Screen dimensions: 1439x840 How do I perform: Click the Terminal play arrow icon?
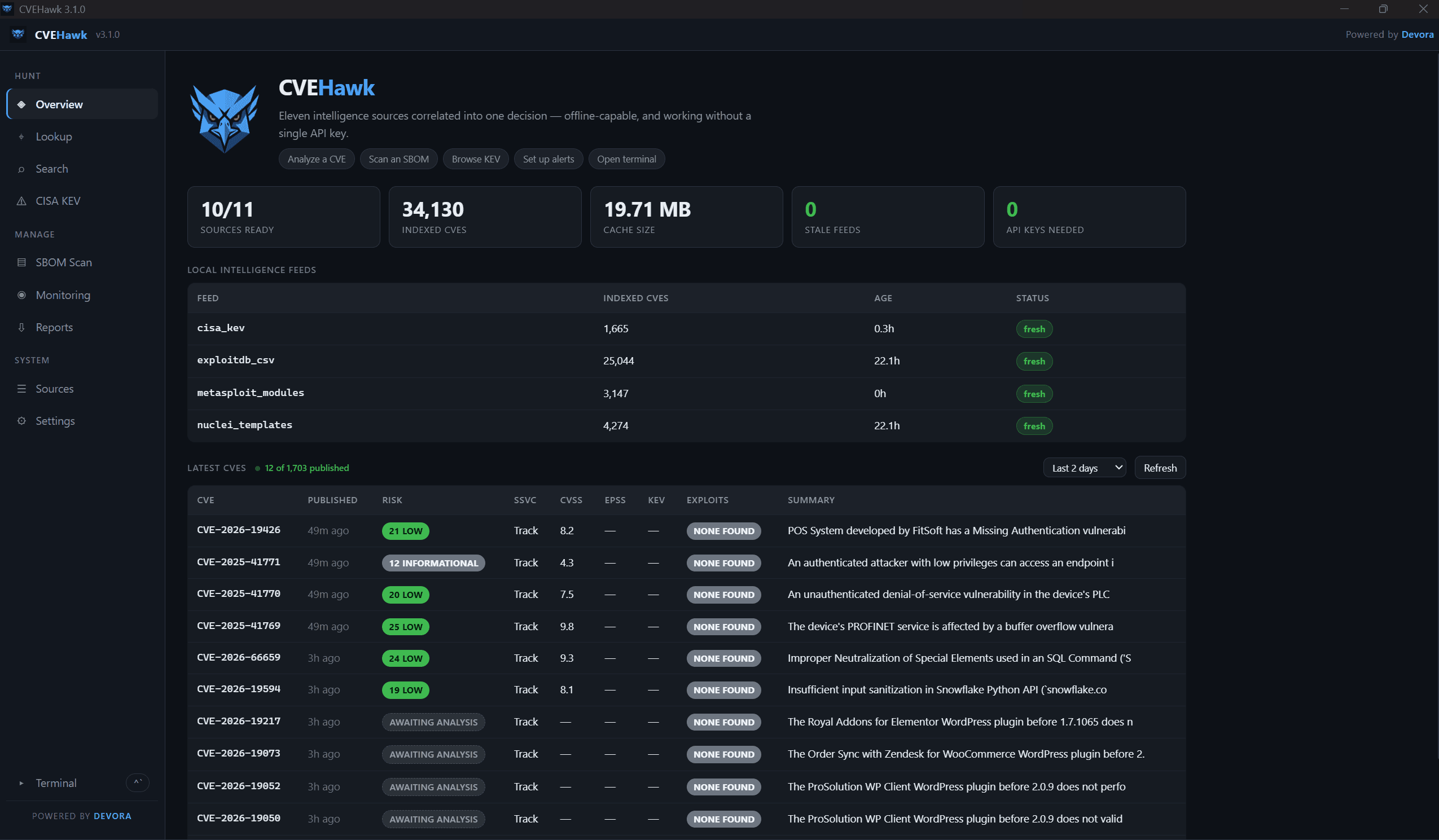coord(21,783)
